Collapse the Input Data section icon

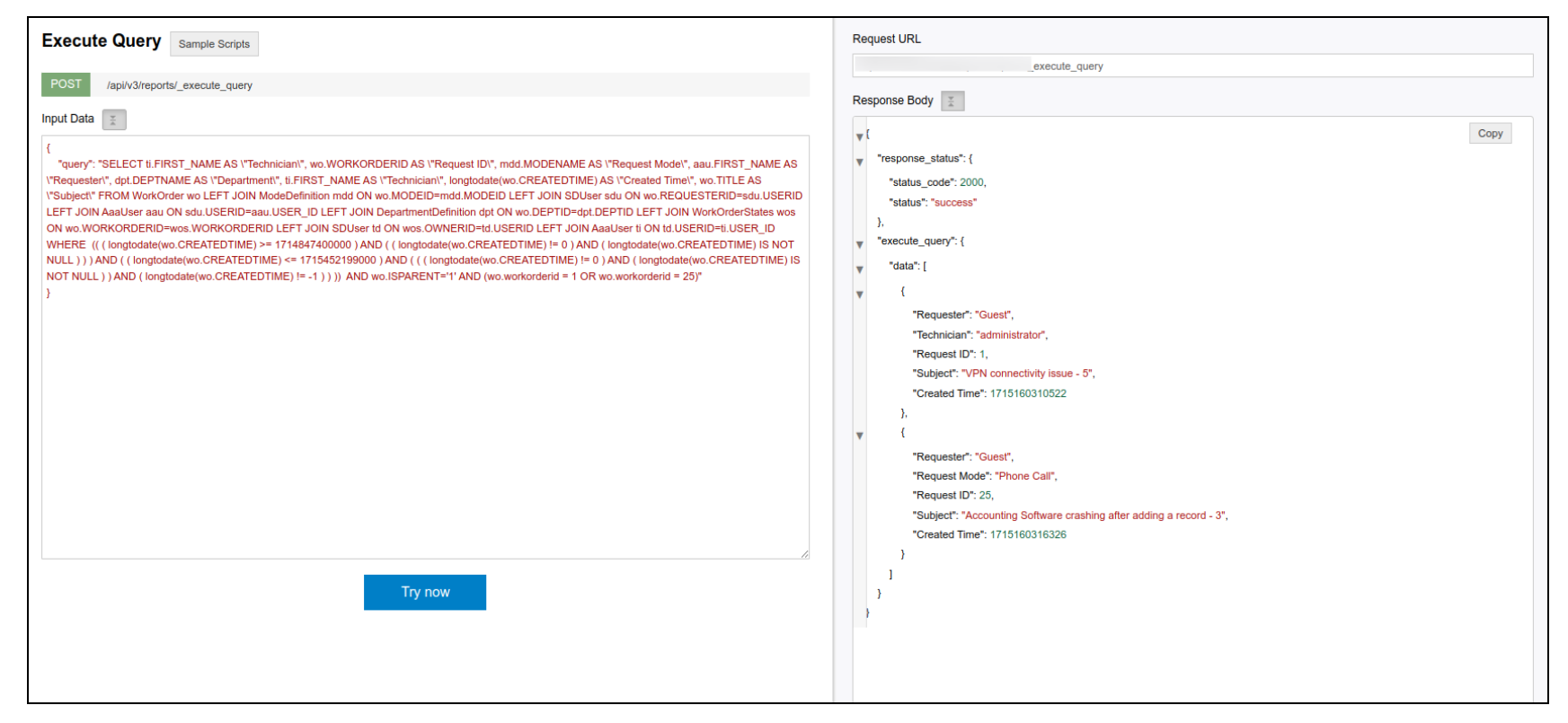[x=113, y=119]
